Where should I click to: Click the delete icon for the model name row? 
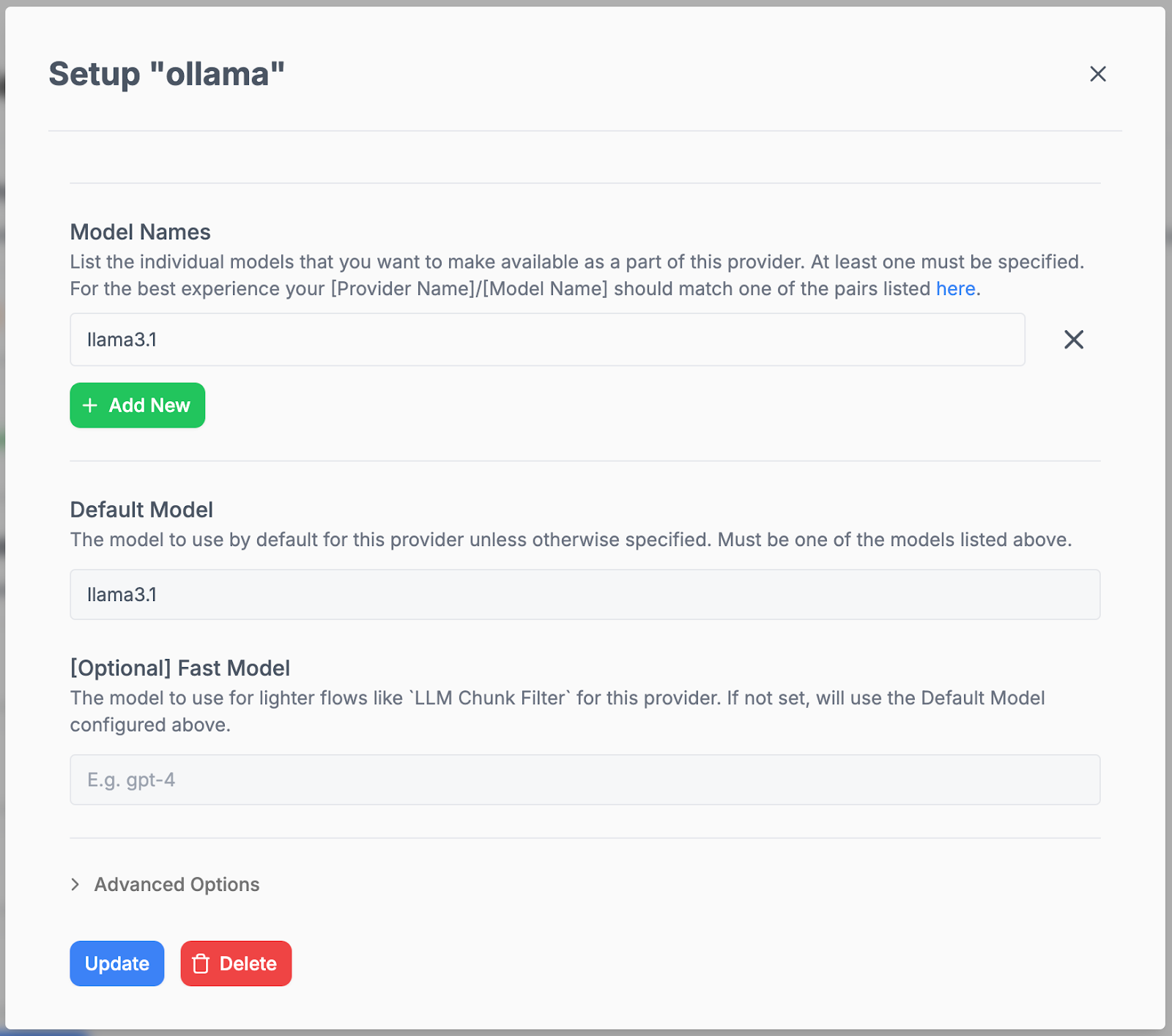[x=1073, y=339]
